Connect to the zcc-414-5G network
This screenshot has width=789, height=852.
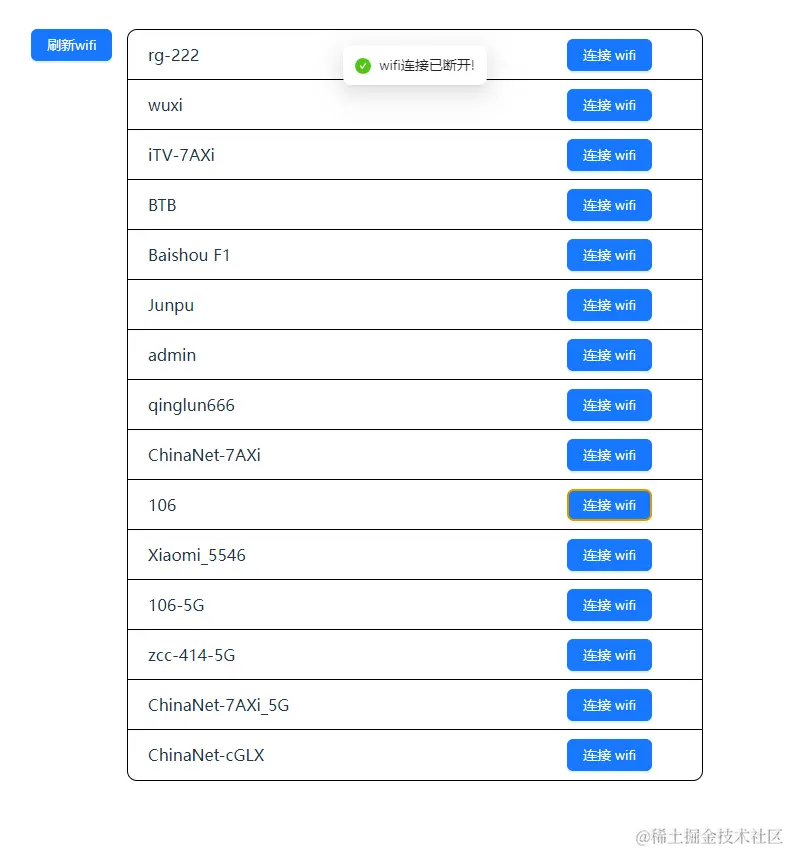click(x=609, y=655)
